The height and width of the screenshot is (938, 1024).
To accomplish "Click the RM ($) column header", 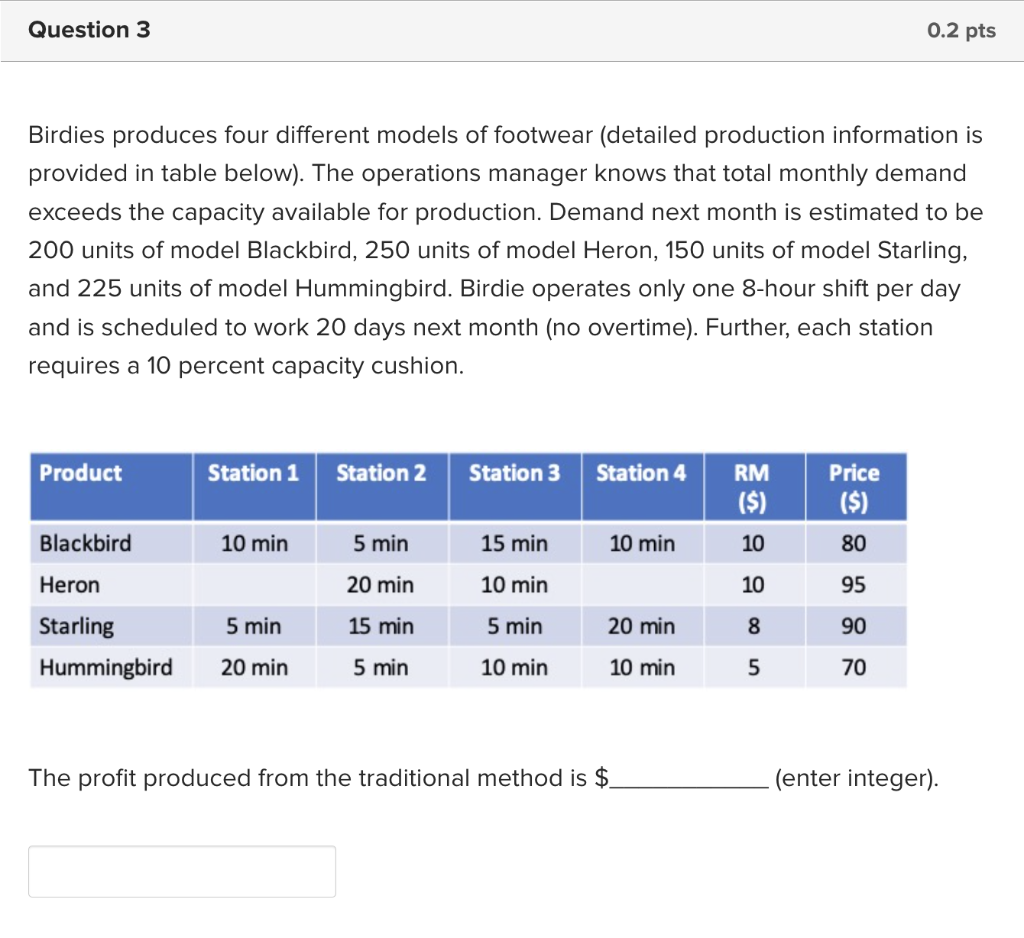I will (754, 487).
